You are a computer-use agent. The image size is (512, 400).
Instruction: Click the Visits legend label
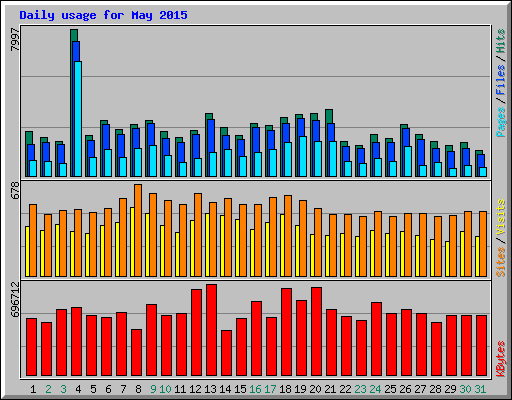tap(501, 218)
